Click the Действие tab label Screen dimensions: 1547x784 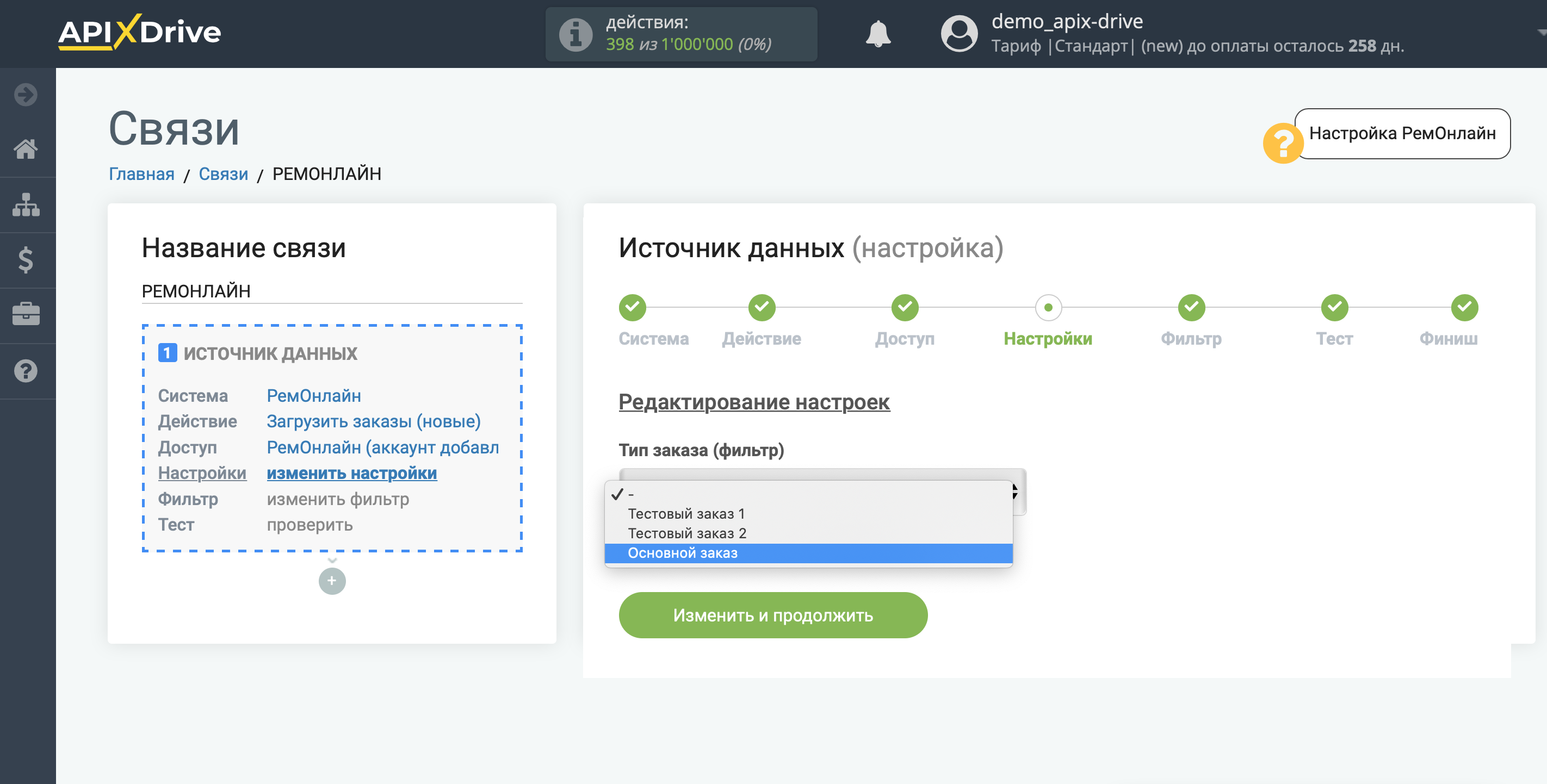point(762,339)
